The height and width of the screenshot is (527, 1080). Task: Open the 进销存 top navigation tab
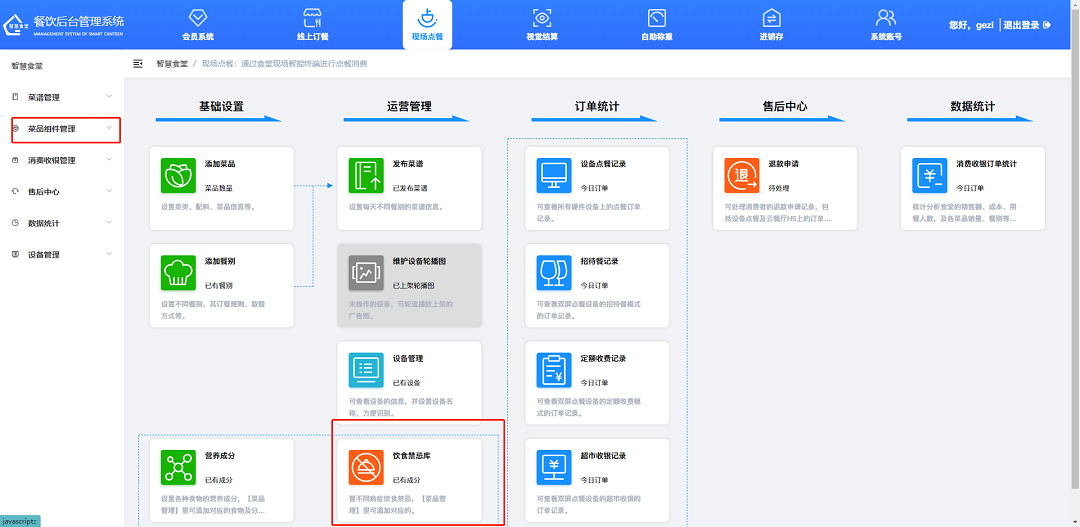coord(771,25)
